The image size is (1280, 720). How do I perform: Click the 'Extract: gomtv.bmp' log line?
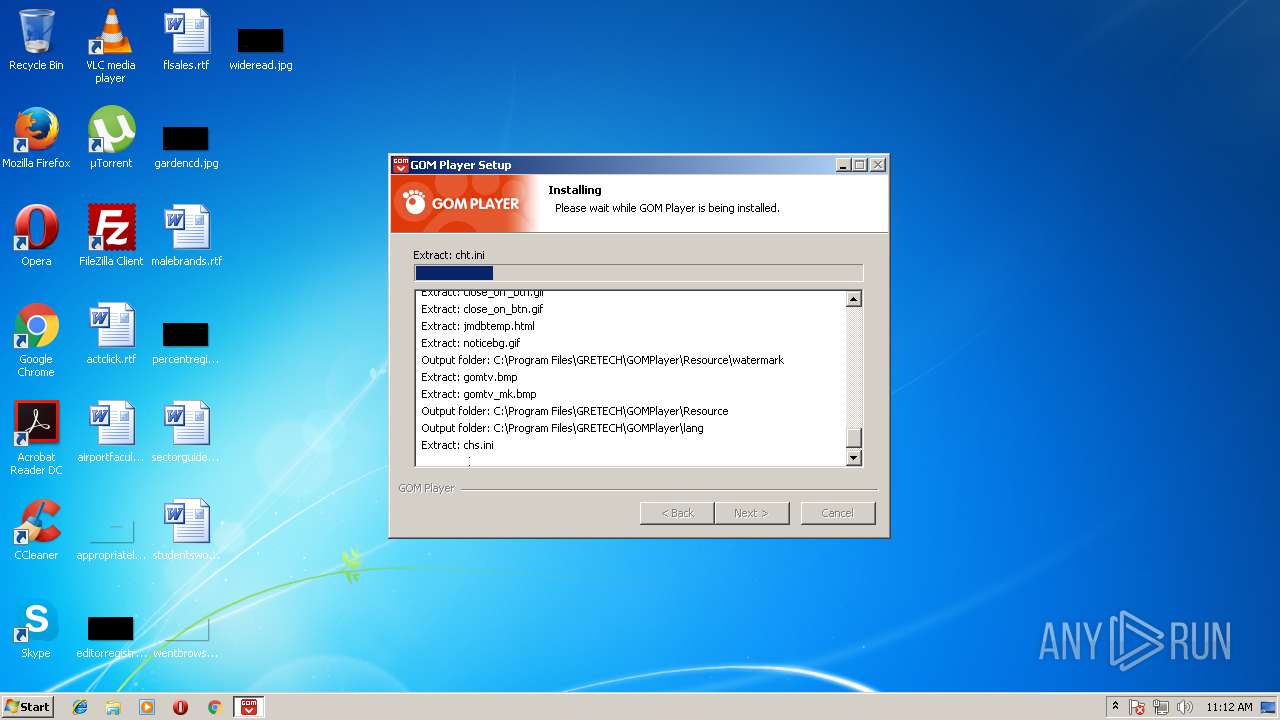point(469,377)
